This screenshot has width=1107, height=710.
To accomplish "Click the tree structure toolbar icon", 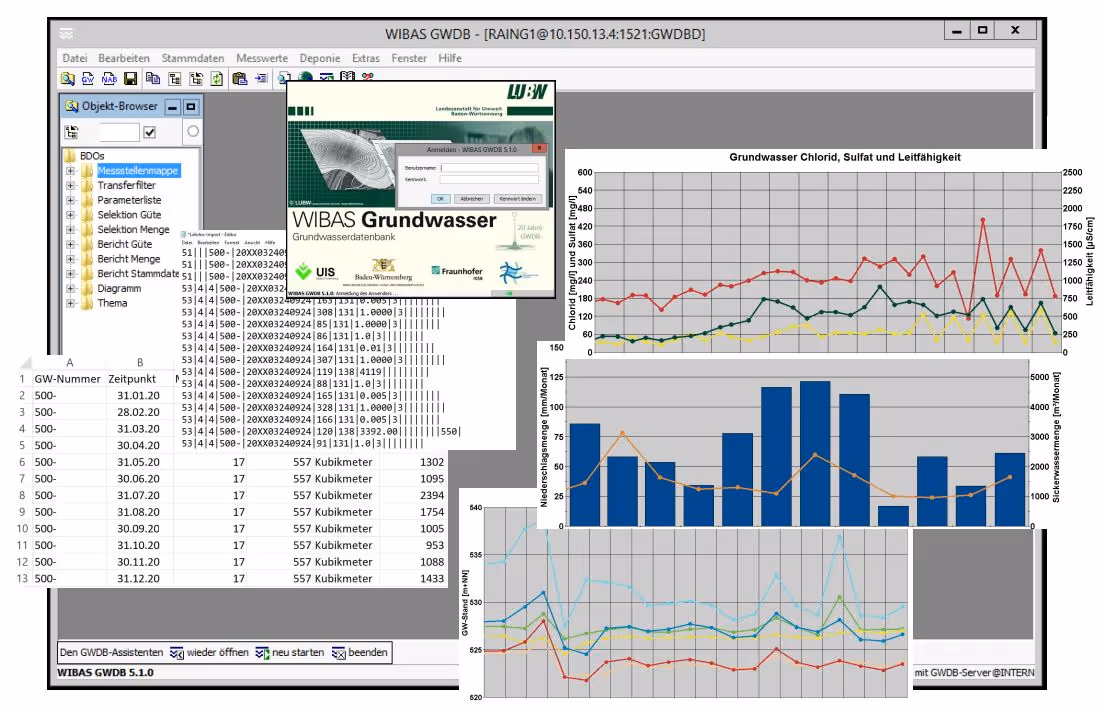I will pos(174,79).
